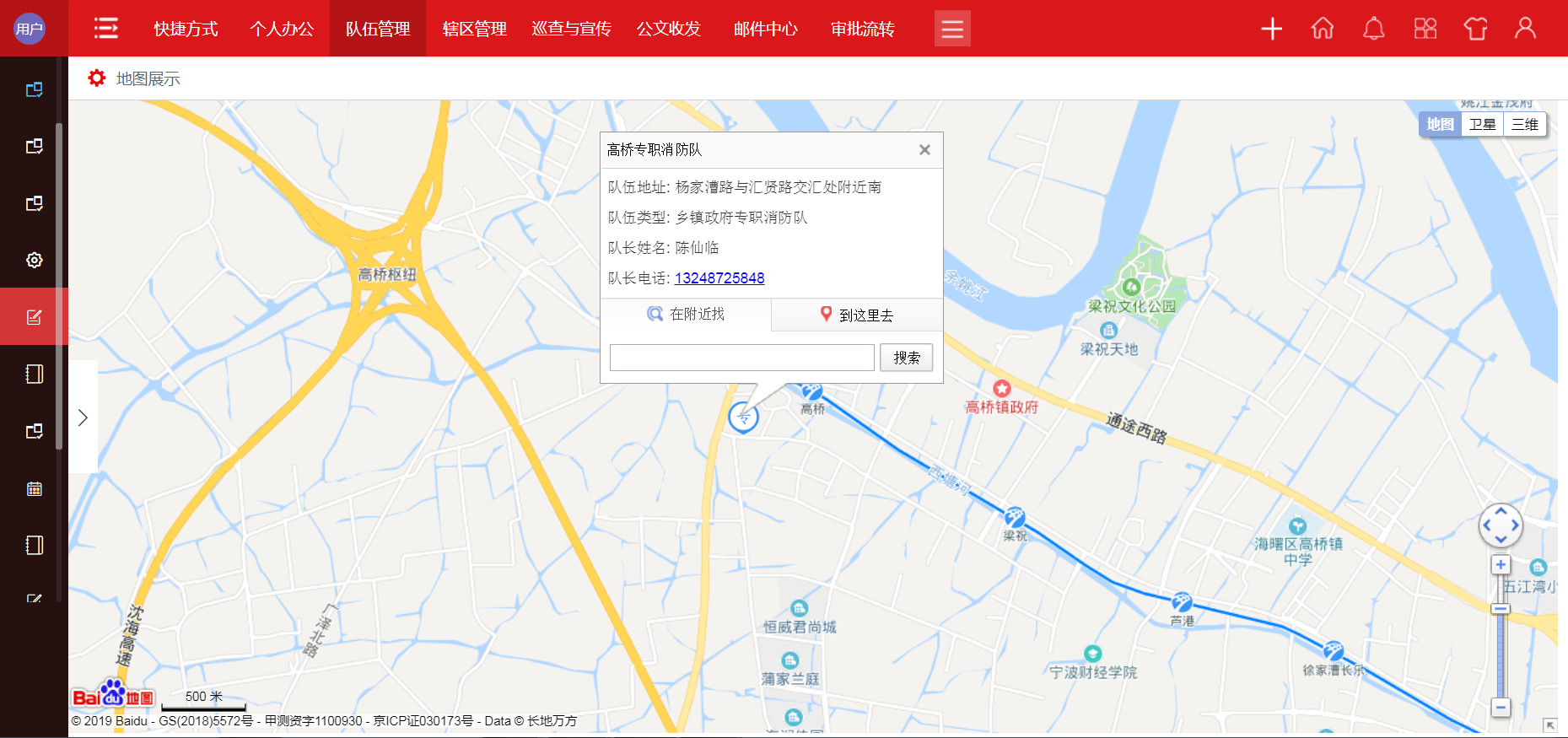Click the fire team map marker
The height and width of the screenshot is (738, 1568).
tap(743, 417)
